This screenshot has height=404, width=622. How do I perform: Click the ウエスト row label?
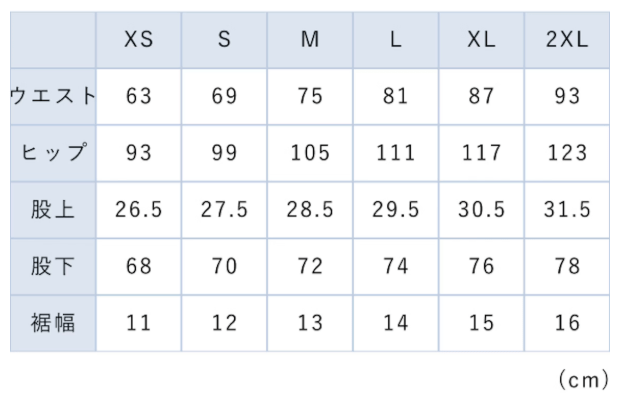pos(53,96)
